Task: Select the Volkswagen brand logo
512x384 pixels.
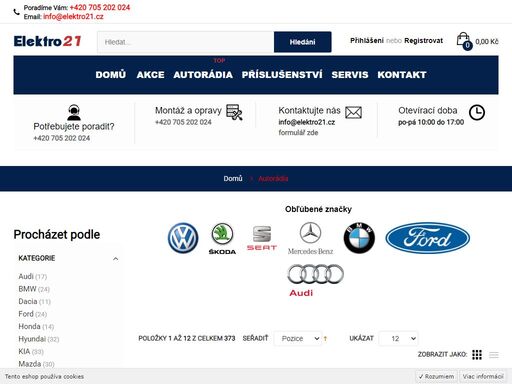Action: (x=183, y=238)
